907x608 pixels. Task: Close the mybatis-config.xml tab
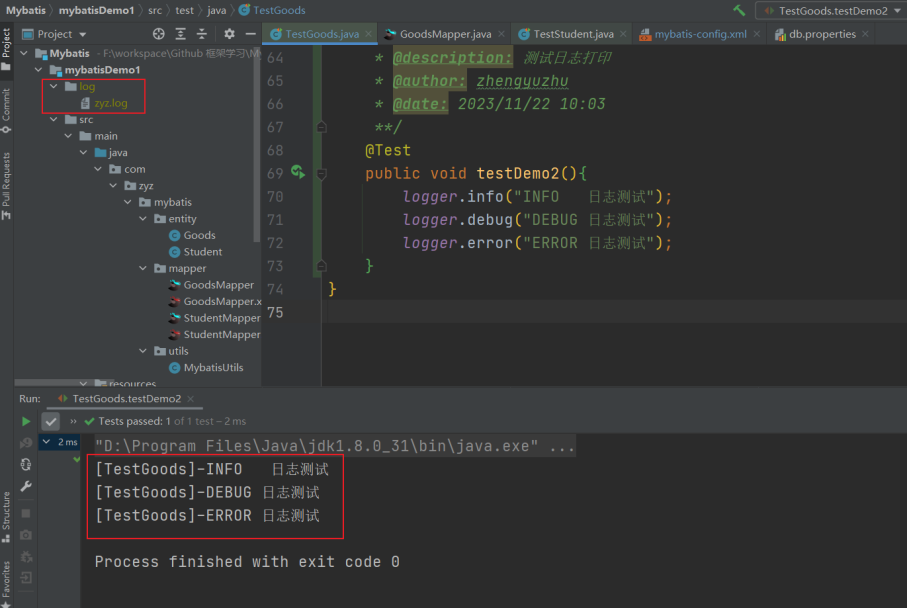756,34
